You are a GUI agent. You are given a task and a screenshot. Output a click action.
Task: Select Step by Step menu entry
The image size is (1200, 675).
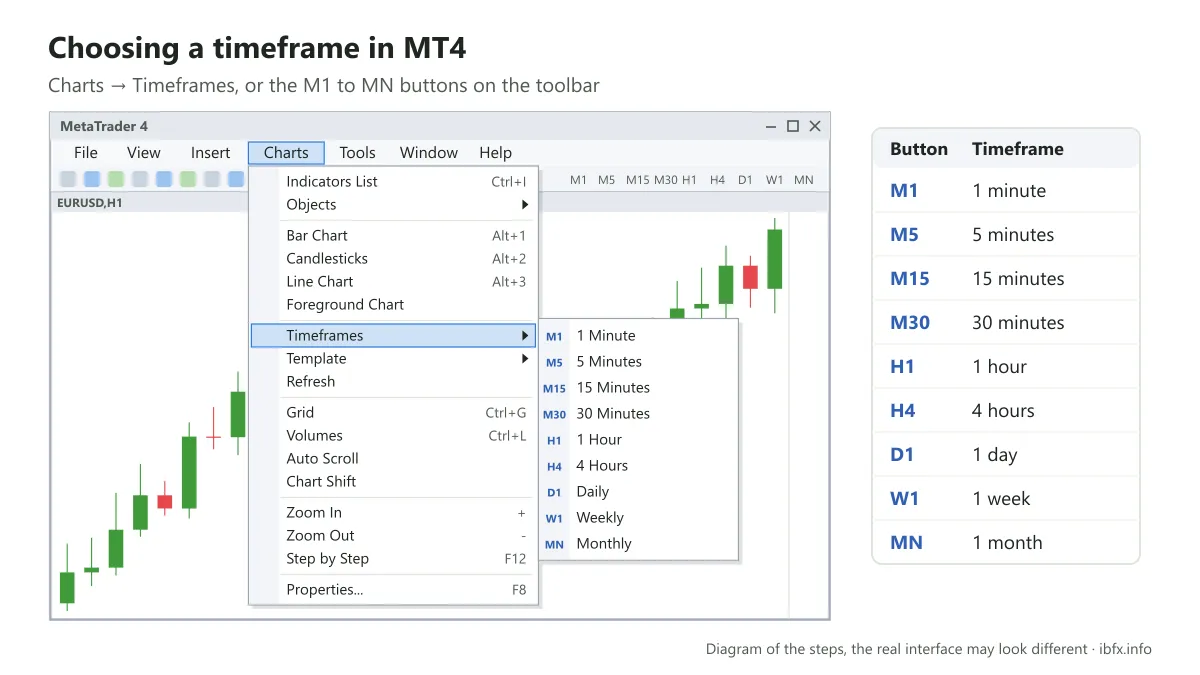click(x=394, y=559)
